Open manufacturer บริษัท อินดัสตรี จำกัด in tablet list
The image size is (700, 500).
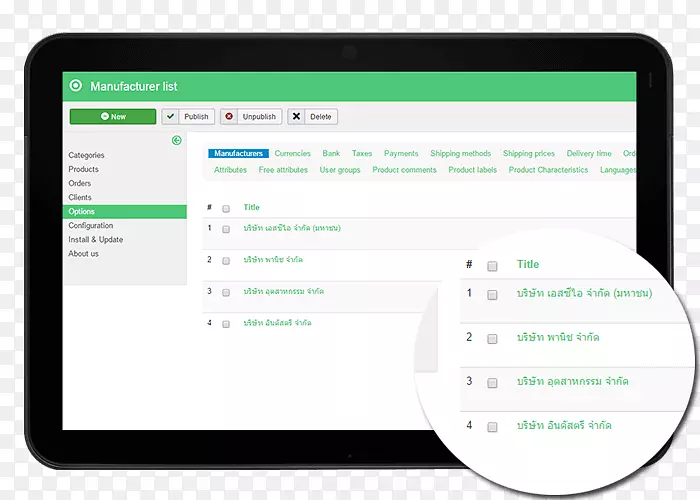pos(277,323)
